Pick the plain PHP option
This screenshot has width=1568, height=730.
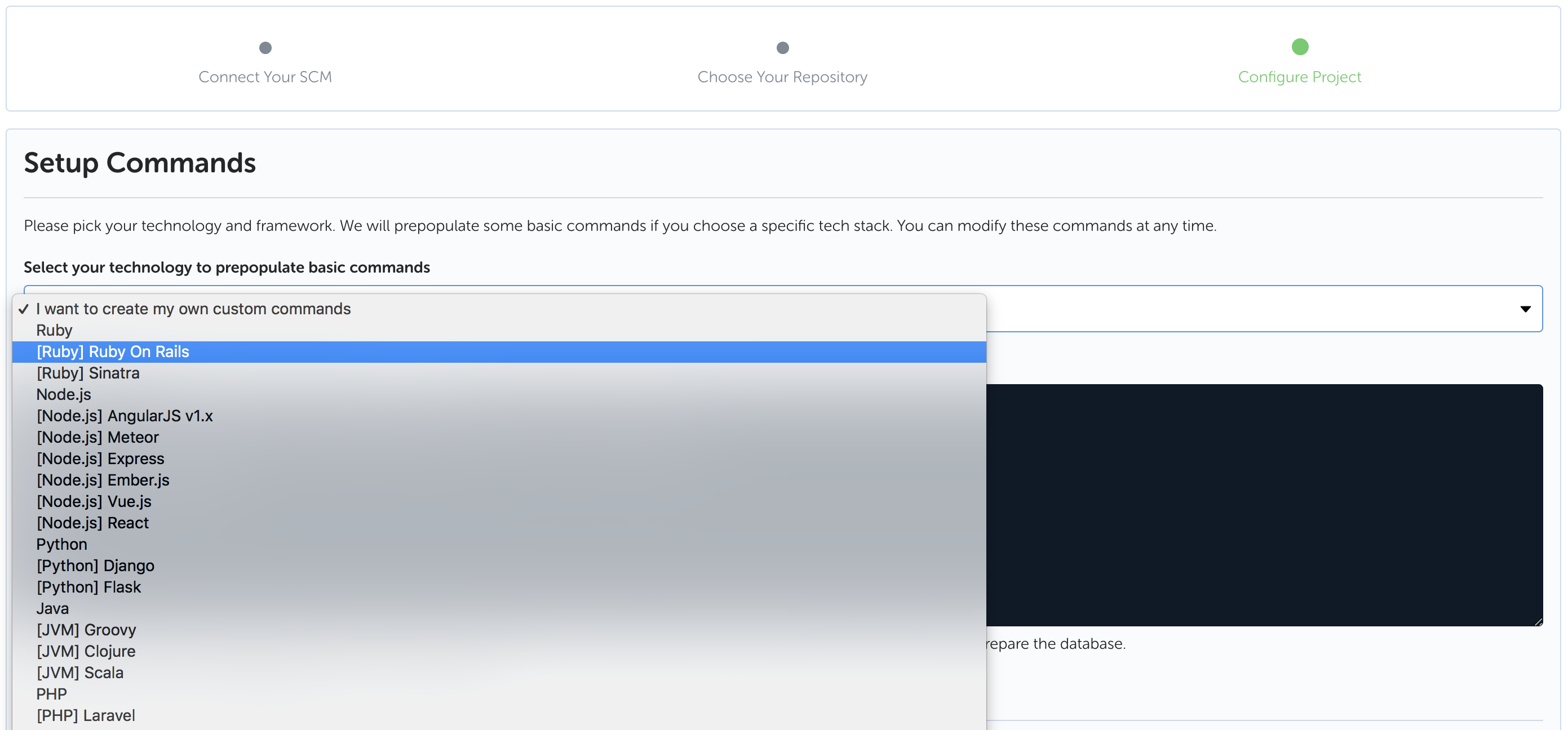[x=499, y=694]
